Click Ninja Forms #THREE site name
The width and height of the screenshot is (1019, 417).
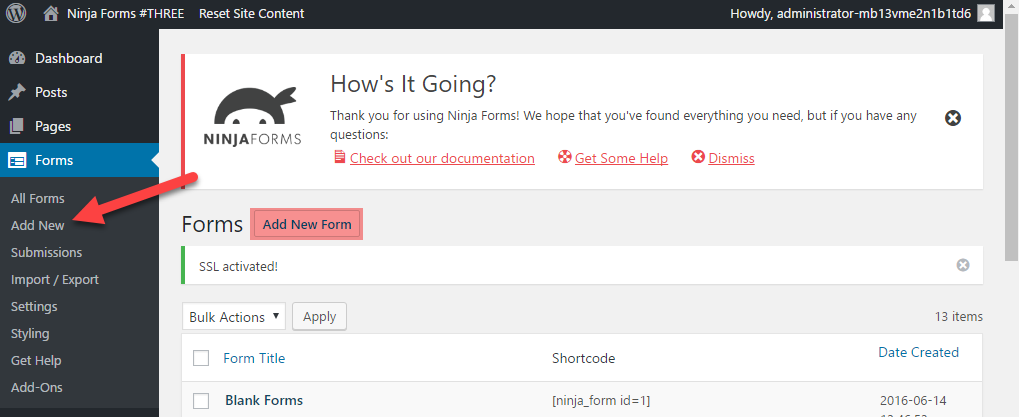(125, 14)
